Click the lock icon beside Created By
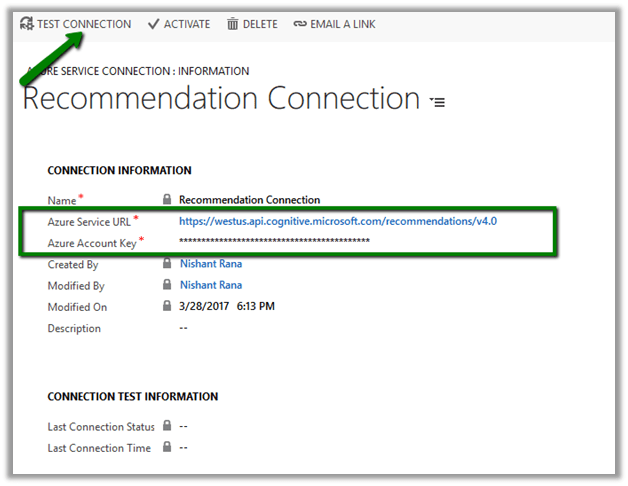 [167, 264]
